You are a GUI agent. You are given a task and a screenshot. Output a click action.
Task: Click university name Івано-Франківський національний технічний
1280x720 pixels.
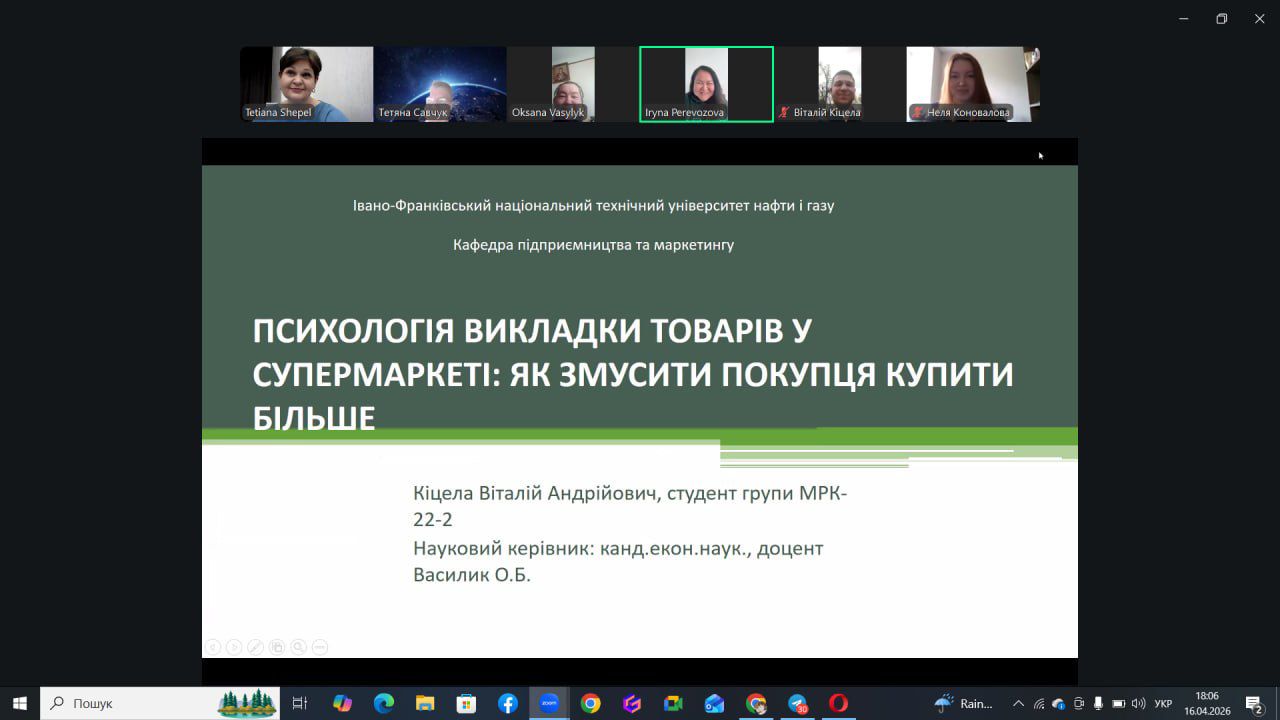pos(593,205)
